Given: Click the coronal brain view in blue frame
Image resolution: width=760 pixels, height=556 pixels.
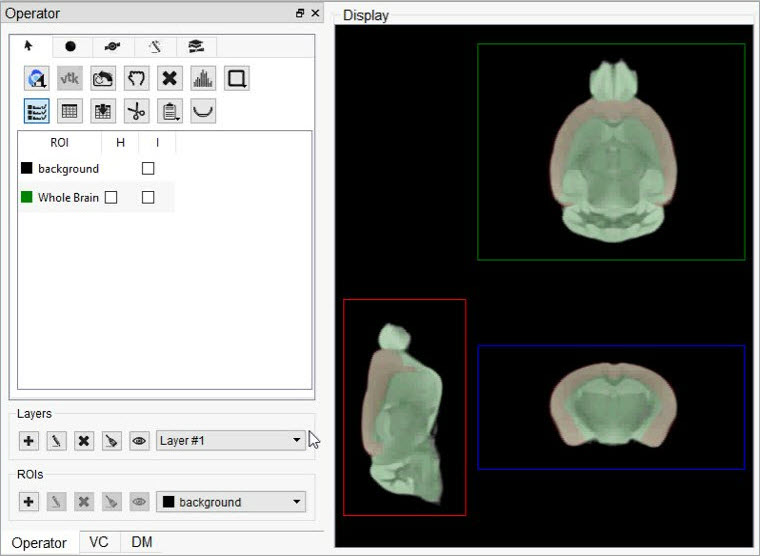Looking at the screenshot, I should point(611,406).
